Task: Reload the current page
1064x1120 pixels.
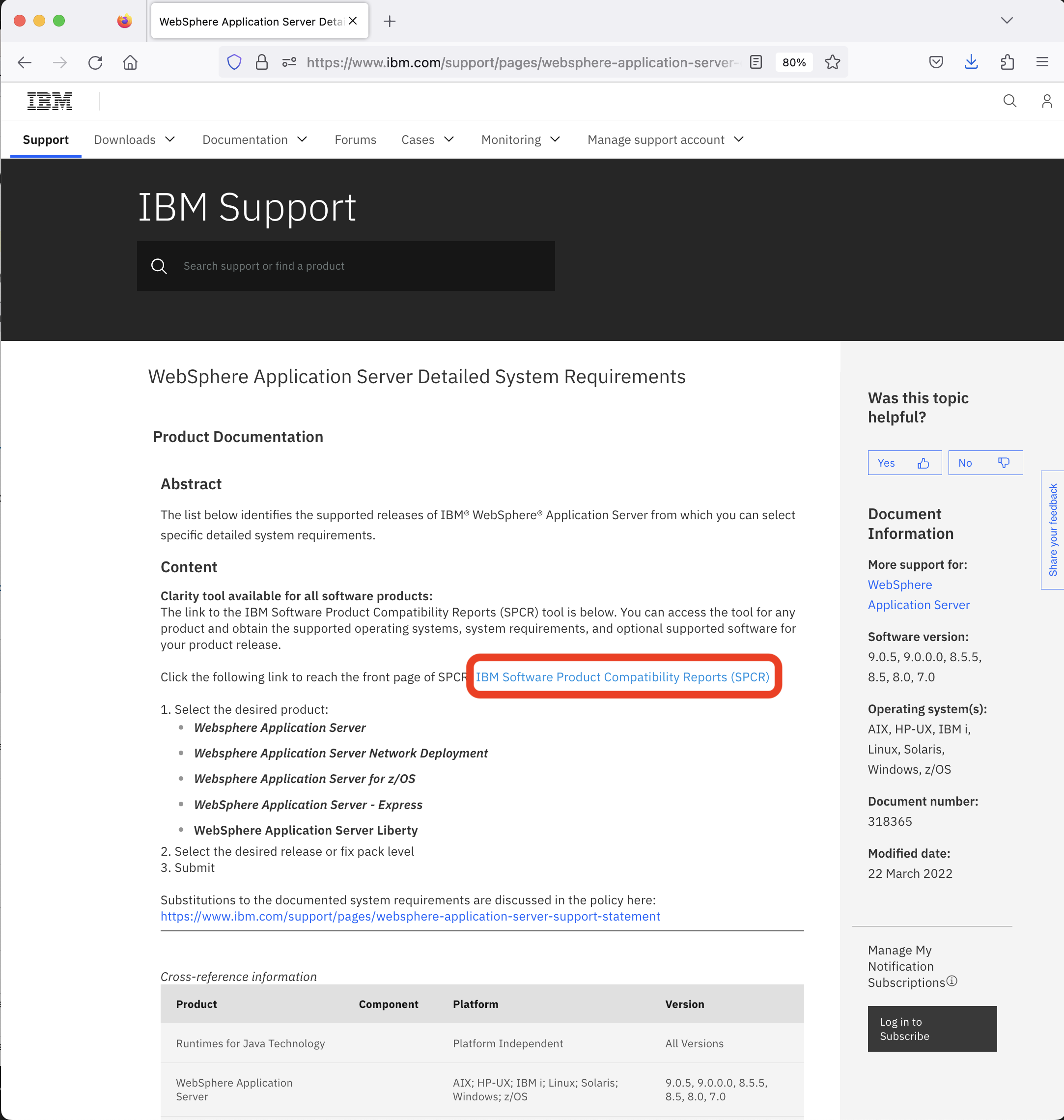Action: [95, 62]
